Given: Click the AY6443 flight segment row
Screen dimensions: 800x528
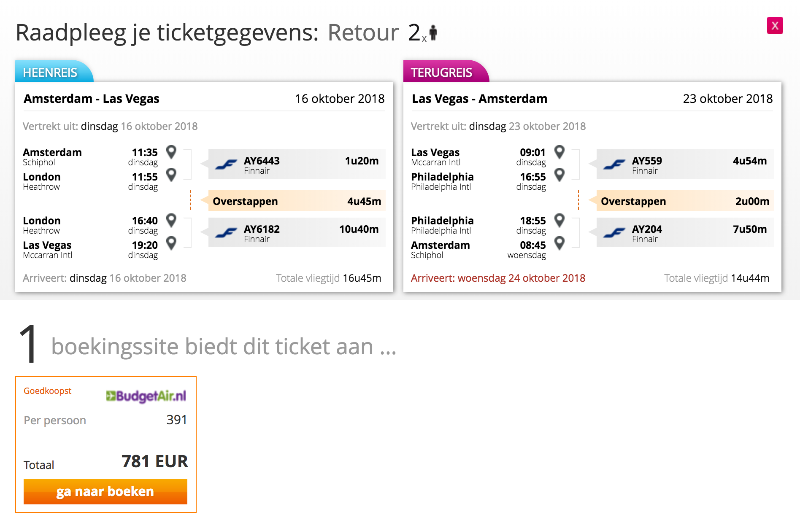Looking at the screenshot, I should [x=296, y=164].
